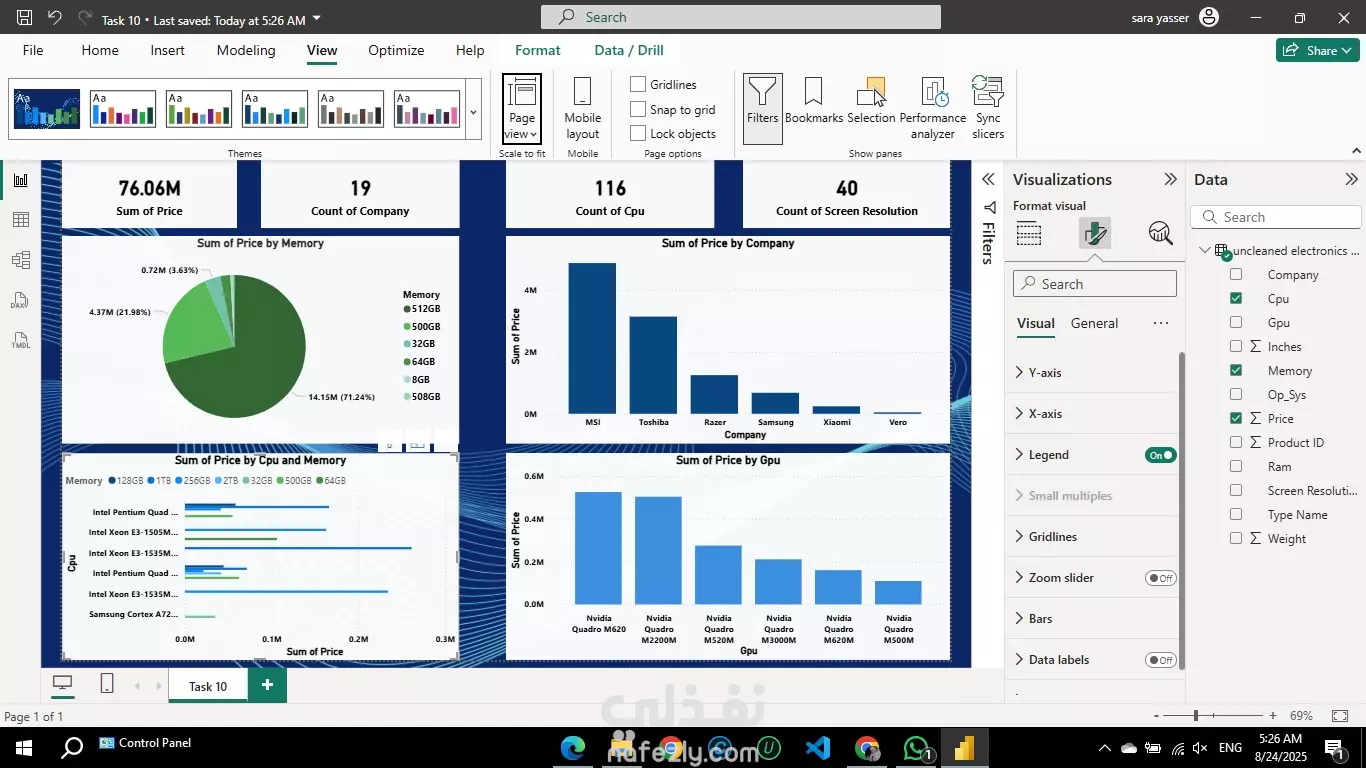Open Visual Studio Code from the taskbar
The width and height of the screenshot is (1366, 768).
coord(818,748)
